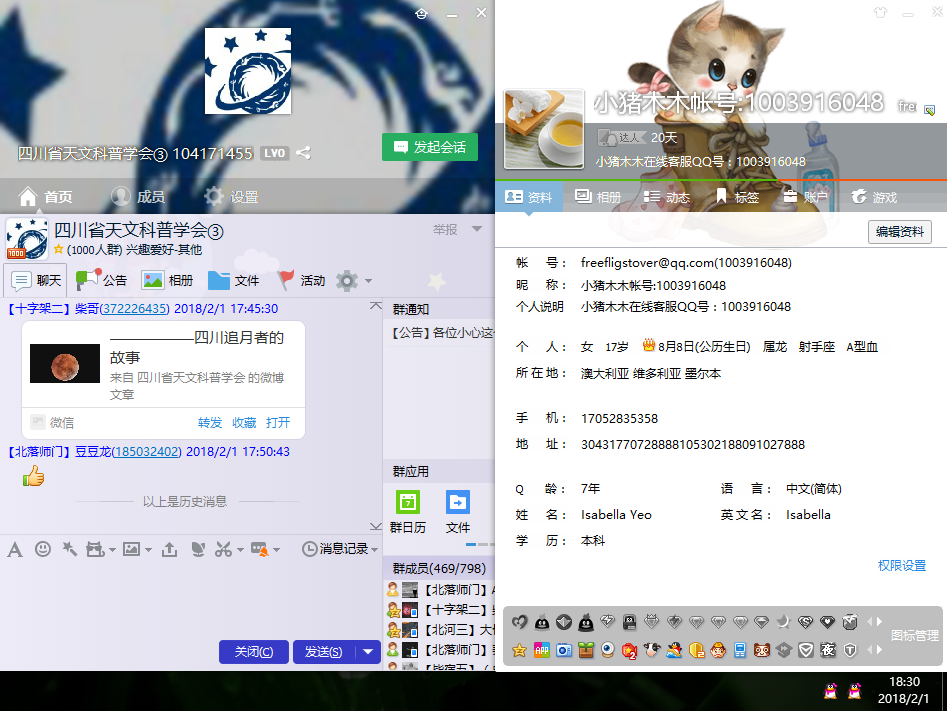947x711 pixels.
Task: Click the send picture icon in chat toolbar
Action: tap(131, 549)
